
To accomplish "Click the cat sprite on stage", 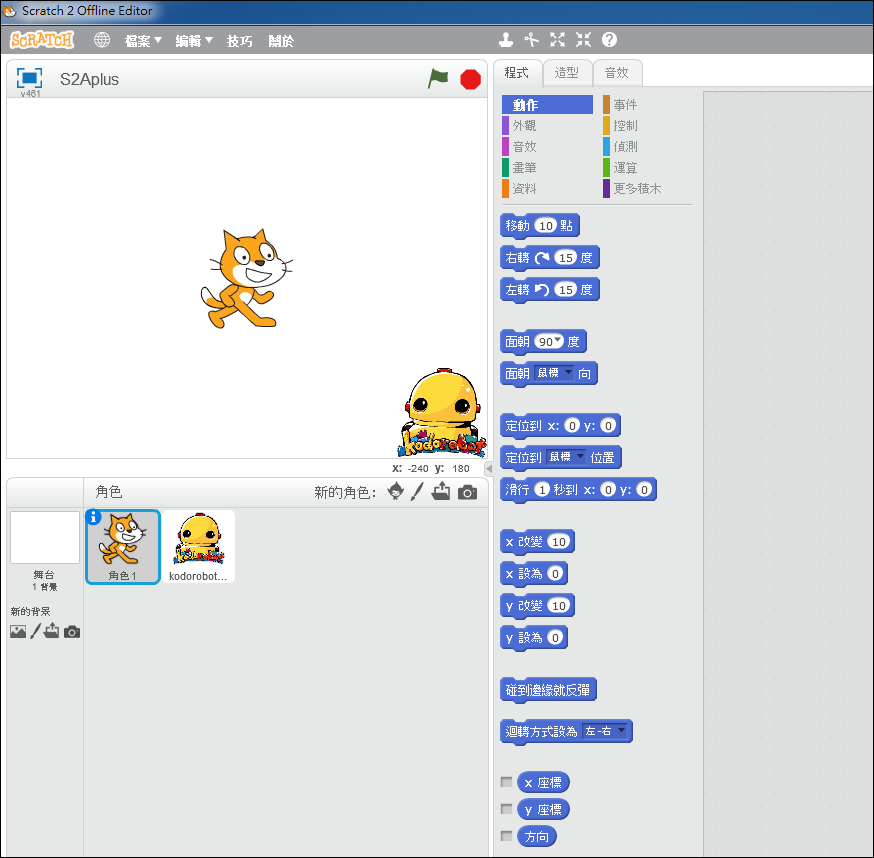I will click(x=246, y=278).
